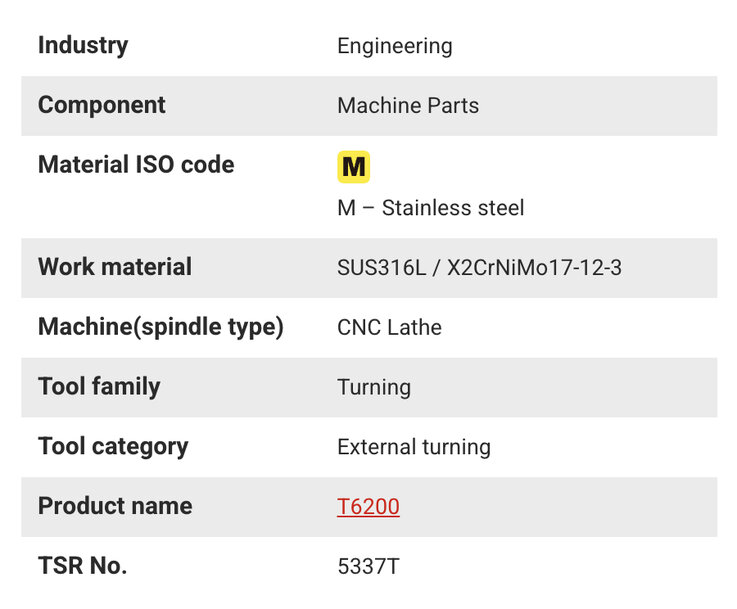Select the Engineering industry value
The image size is (737, 609).
click(394, 46)
